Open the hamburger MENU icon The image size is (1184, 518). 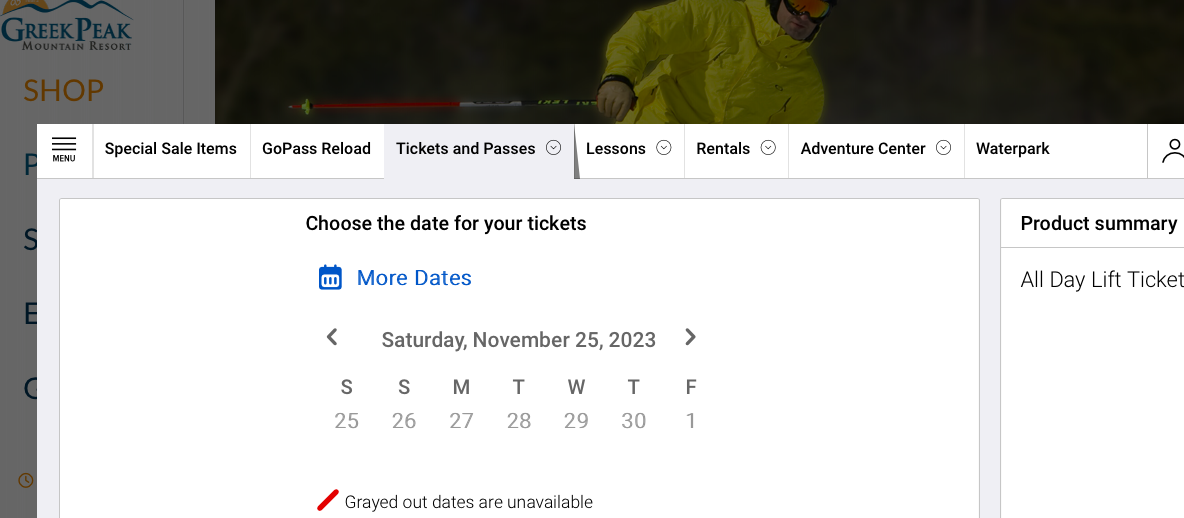[64, 150]
